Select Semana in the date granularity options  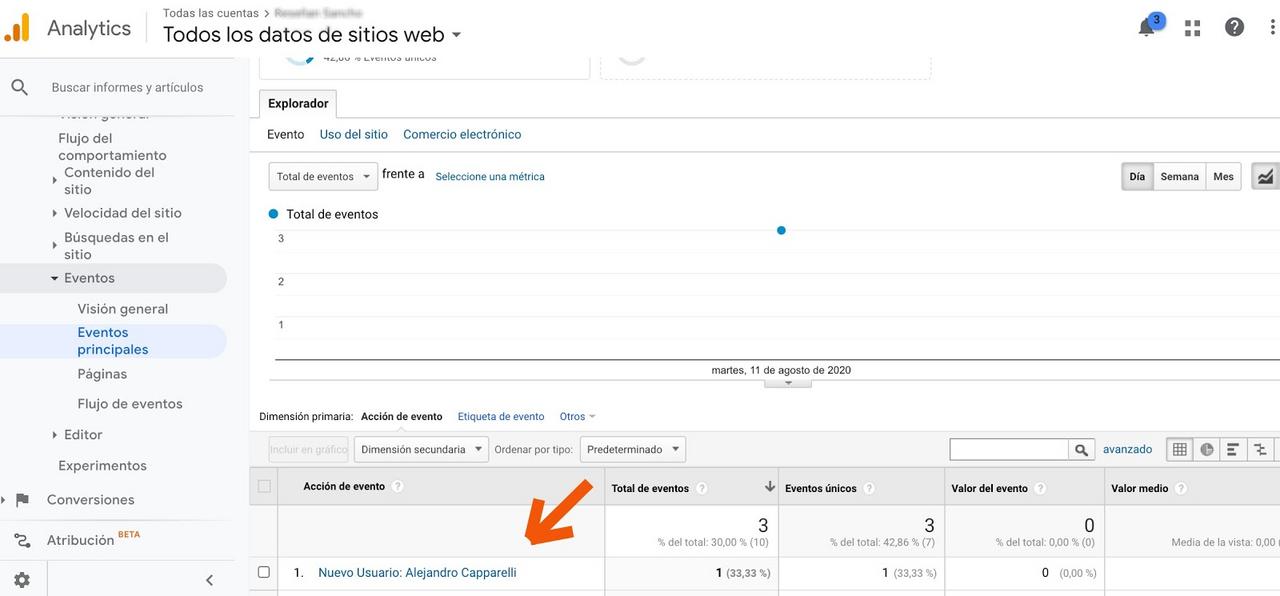click(x=1179, y=175)
